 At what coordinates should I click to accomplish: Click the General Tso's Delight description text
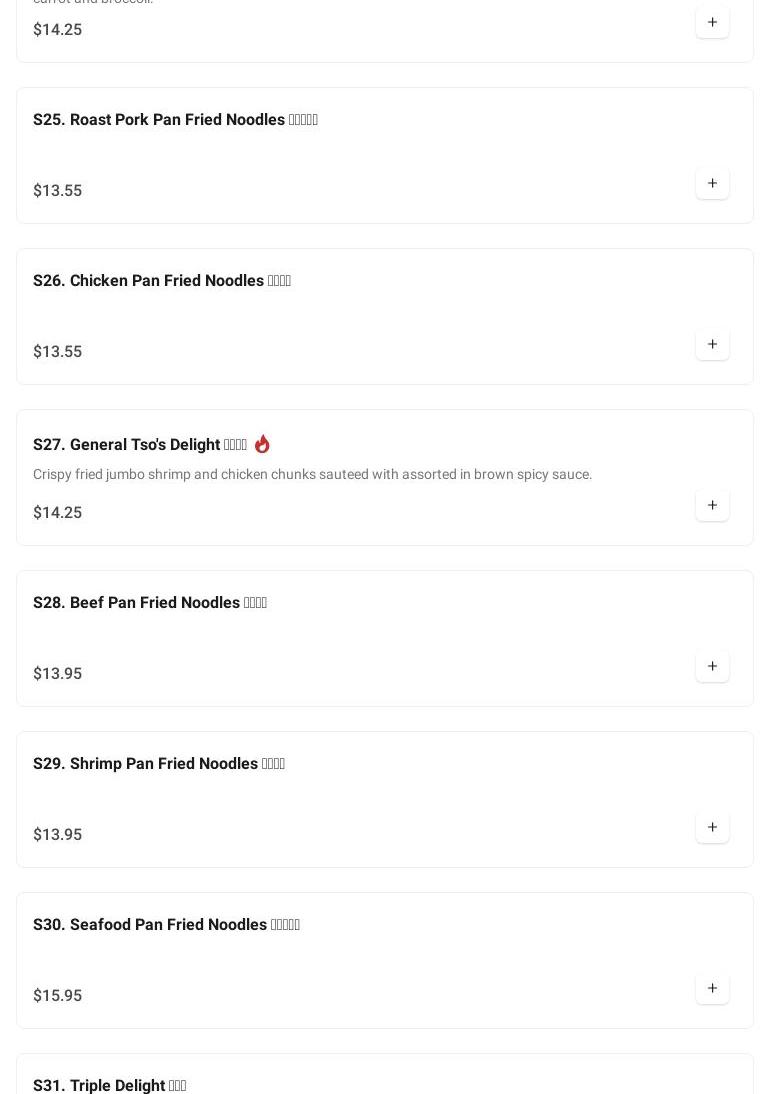point(312,474)
